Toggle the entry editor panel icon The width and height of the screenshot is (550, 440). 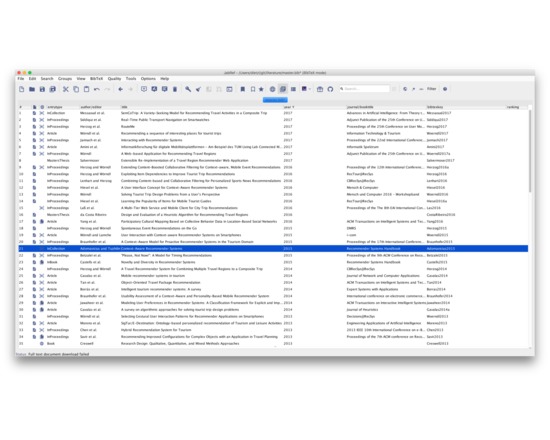coord(229,89)
